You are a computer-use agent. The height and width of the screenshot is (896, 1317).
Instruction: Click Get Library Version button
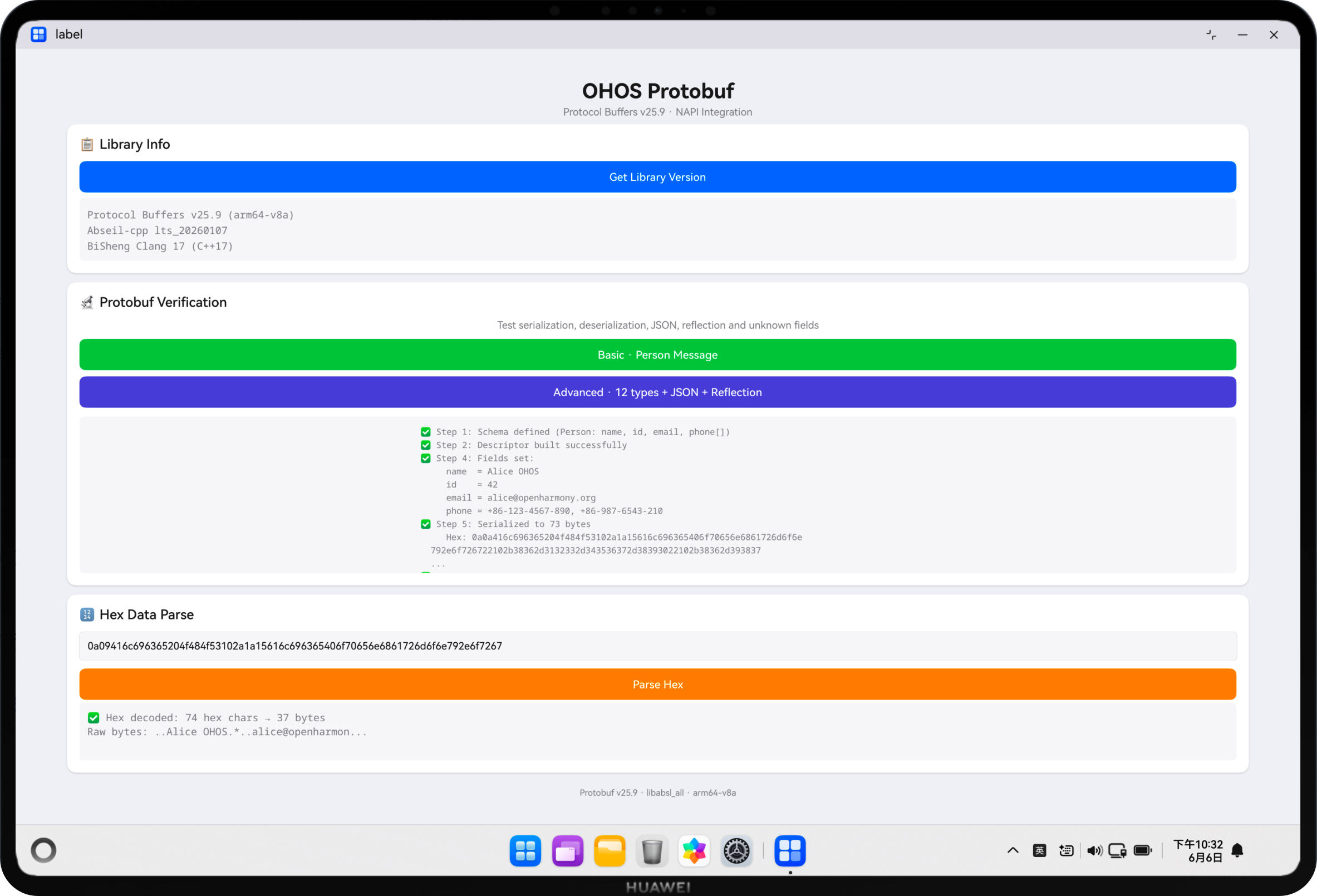[657, 177]
